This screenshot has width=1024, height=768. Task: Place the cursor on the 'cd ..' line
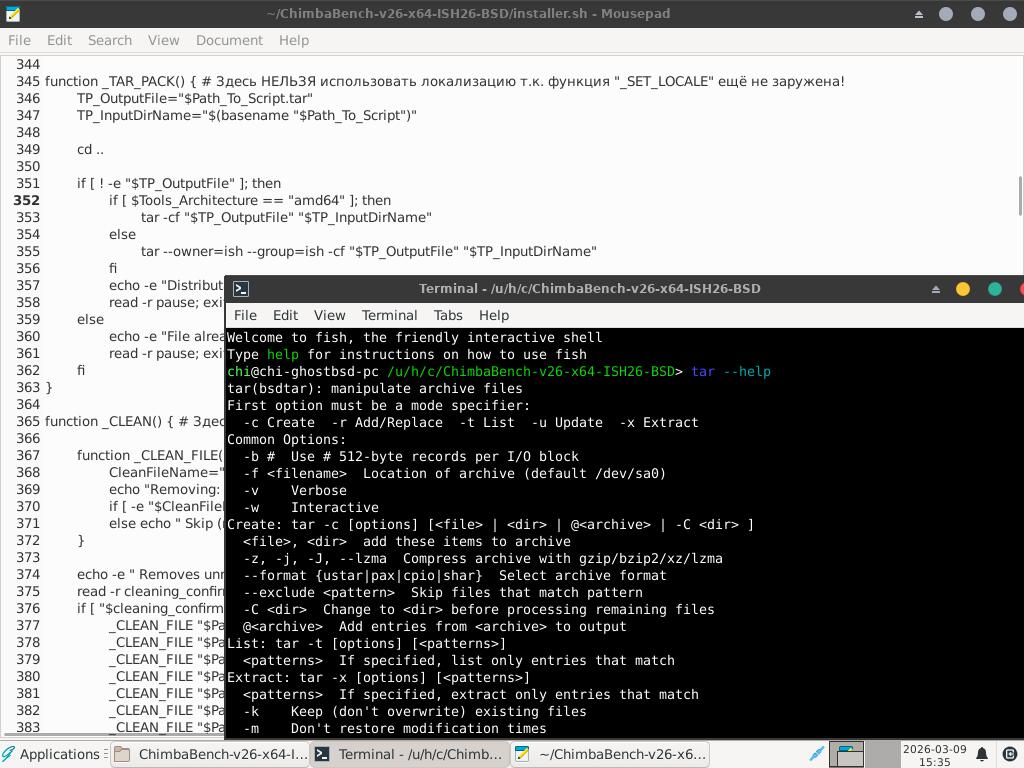click(x=90, y=150)
